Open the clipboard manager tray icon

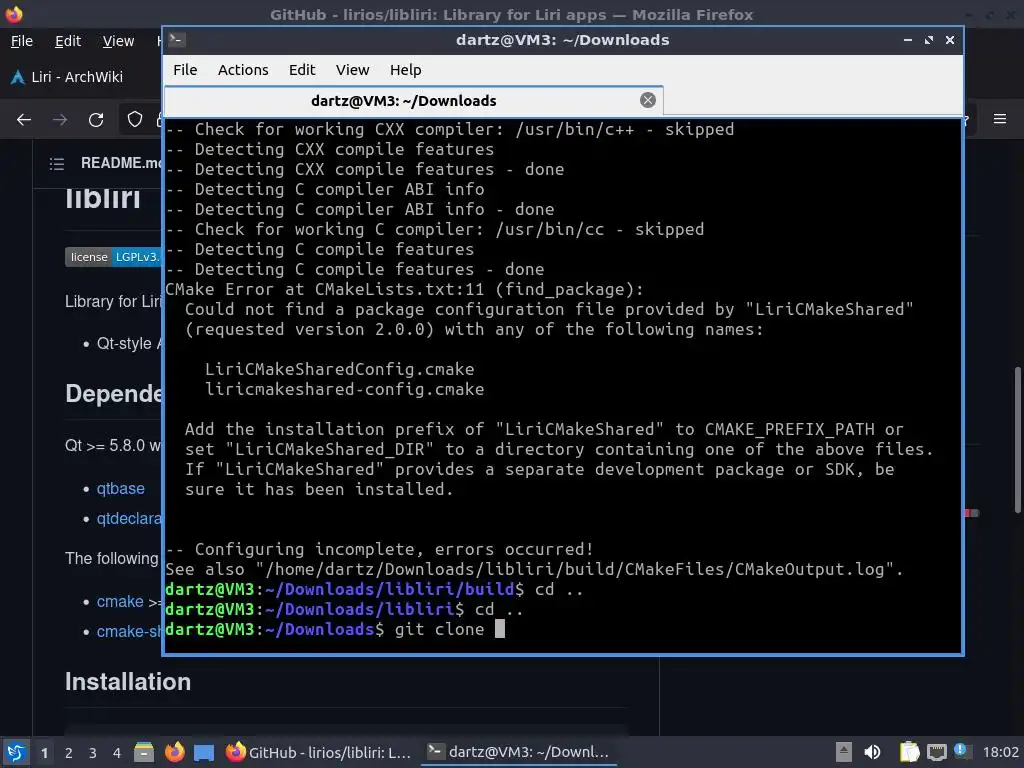909,752
